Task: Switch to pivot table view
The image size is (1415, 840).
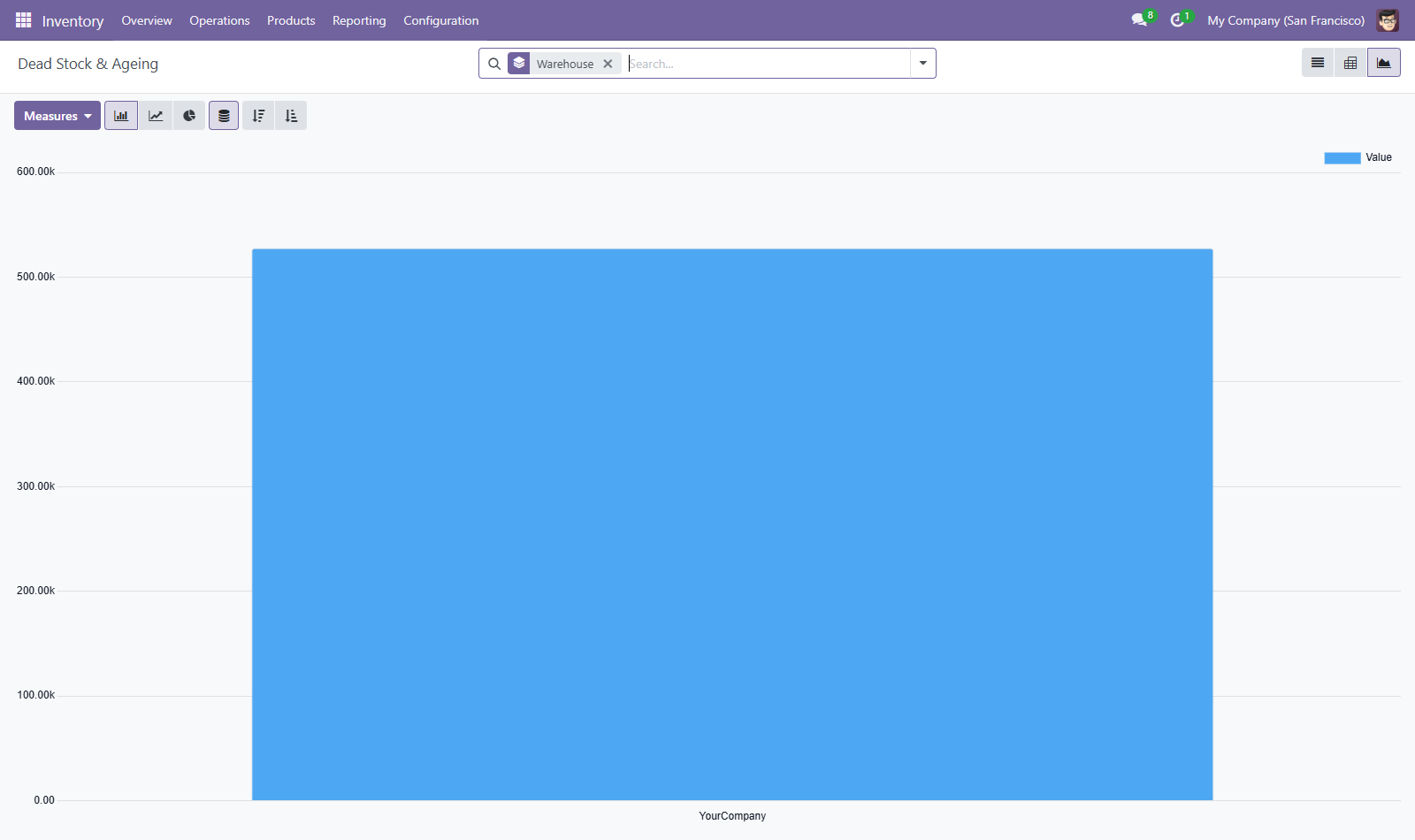Action: click(x=1350, y=63)
